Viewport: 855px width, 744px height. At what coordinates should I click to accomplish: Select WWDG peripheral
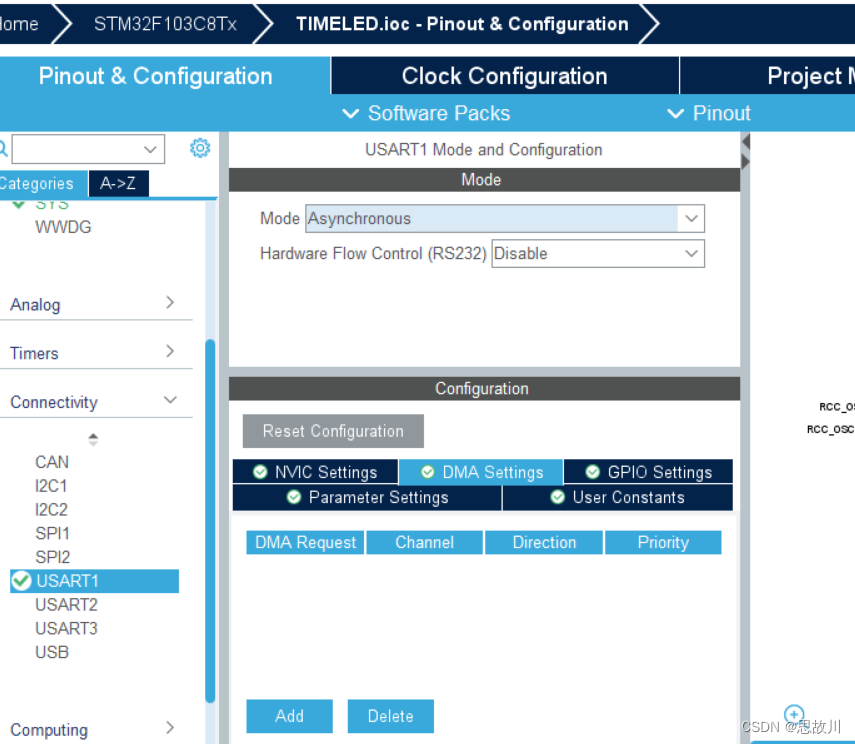[63, 227]
